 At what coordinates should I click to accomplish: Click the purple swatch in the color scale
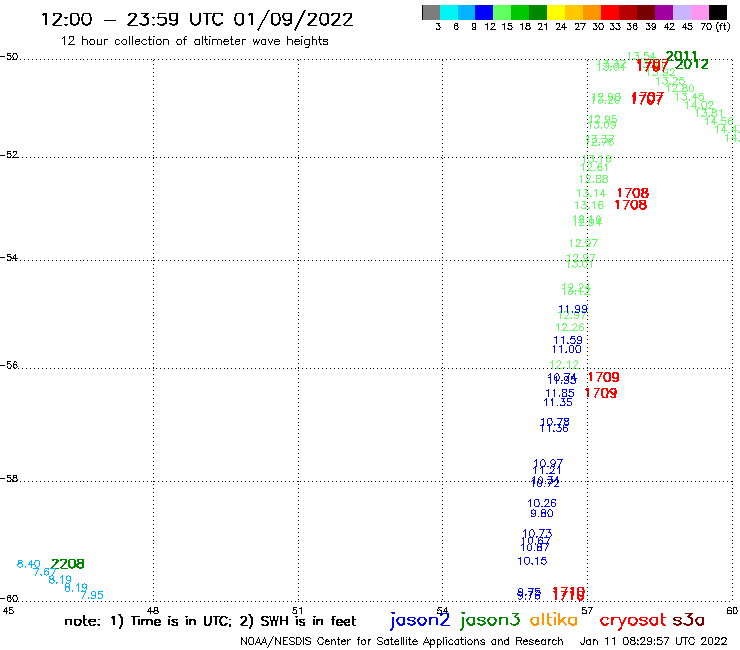click(664, 12)
